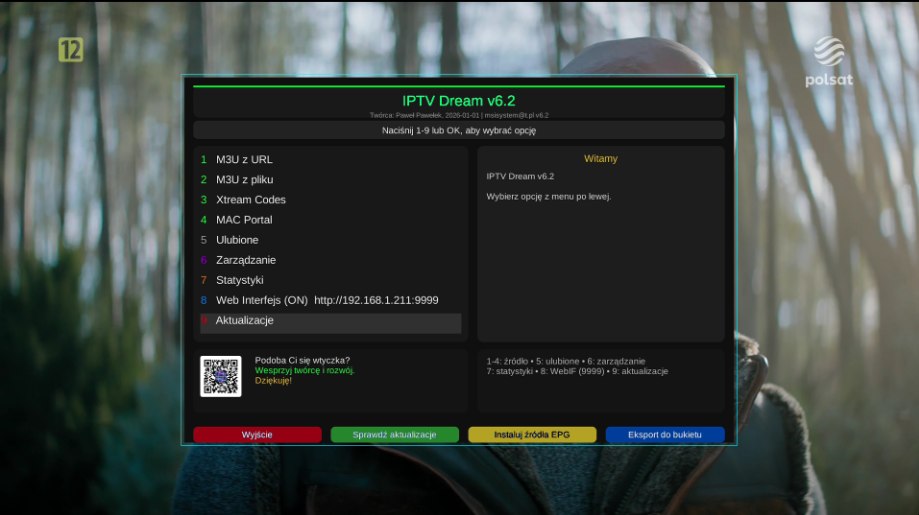
Task: Click the green Sprawdź aktualizacje button
Action: (394, 435)
